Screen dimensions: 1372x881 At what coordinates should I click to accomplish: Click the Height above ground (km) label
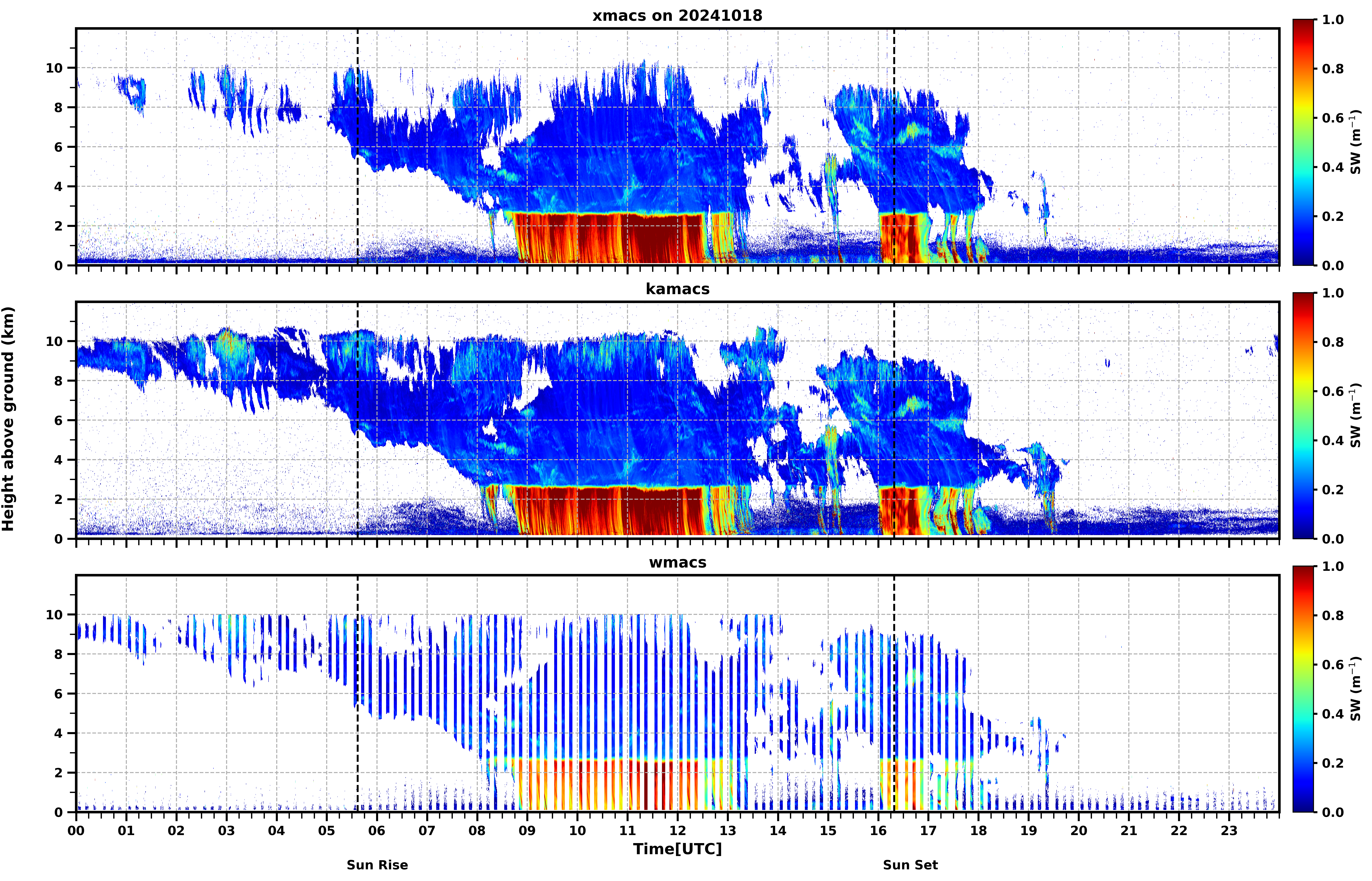8,419
